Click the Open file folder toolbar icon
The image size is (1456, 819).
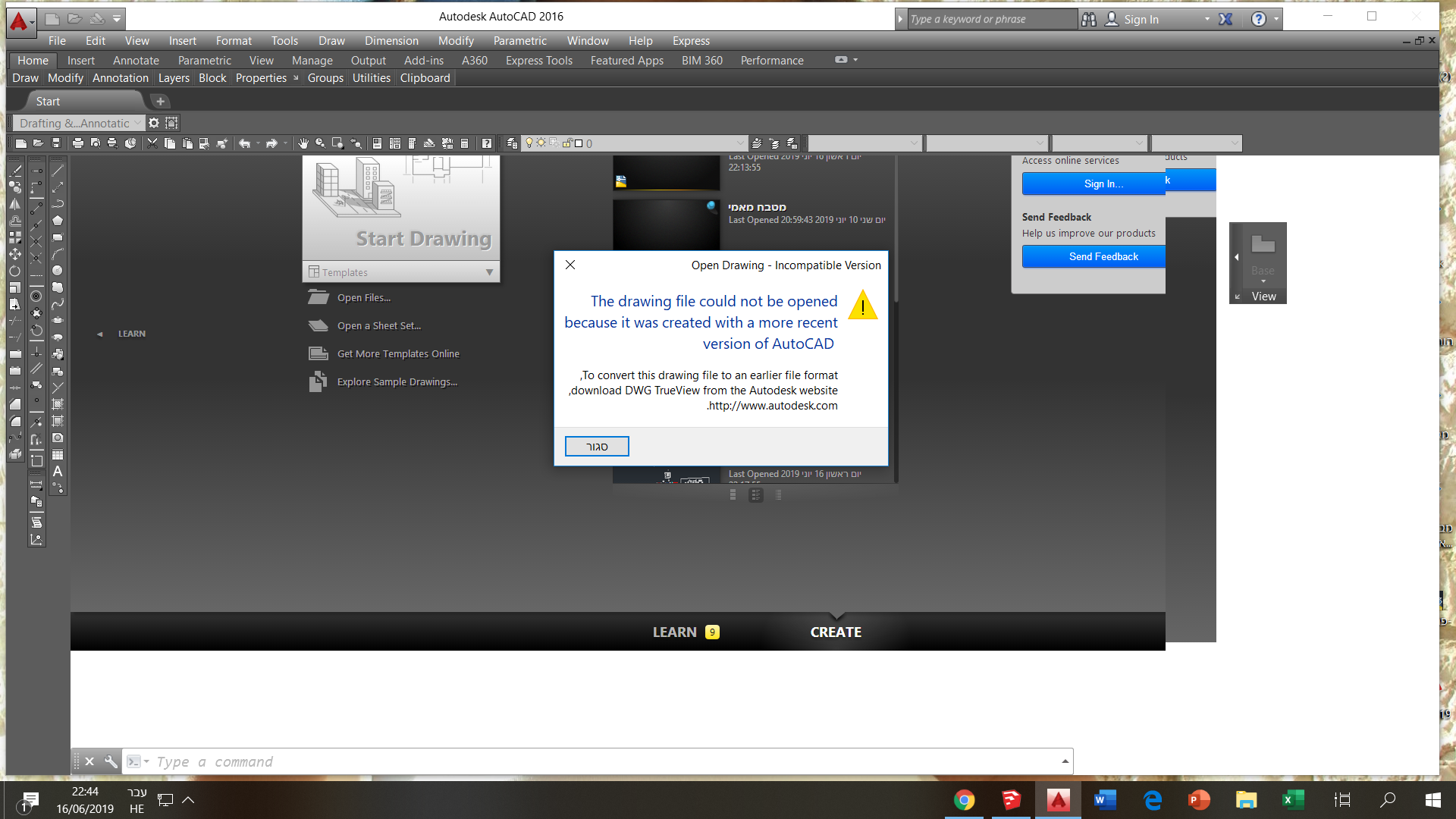point(38,143)
